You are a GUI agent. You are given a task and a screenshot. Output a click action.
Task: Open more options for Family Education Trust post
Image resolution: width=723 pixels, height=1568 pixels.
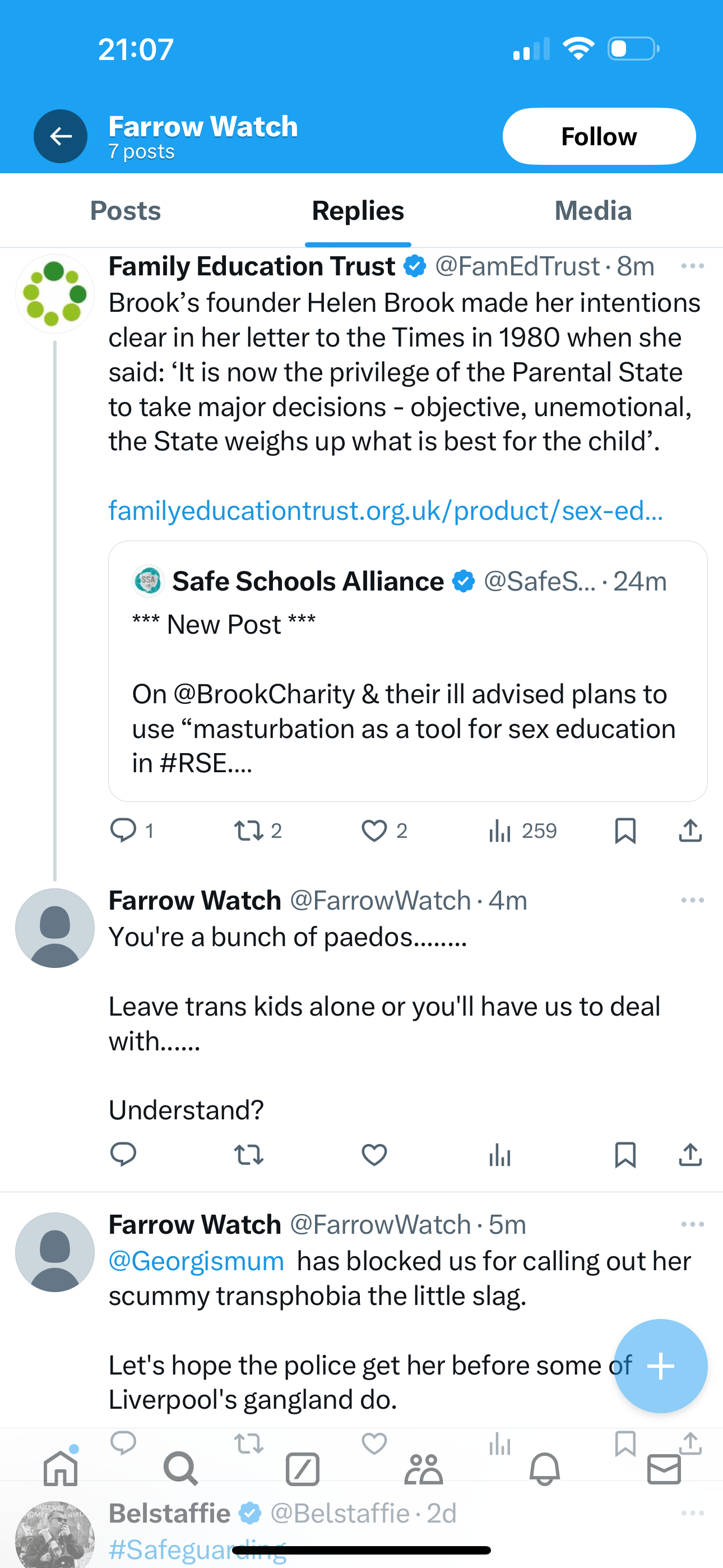[692, 266]
